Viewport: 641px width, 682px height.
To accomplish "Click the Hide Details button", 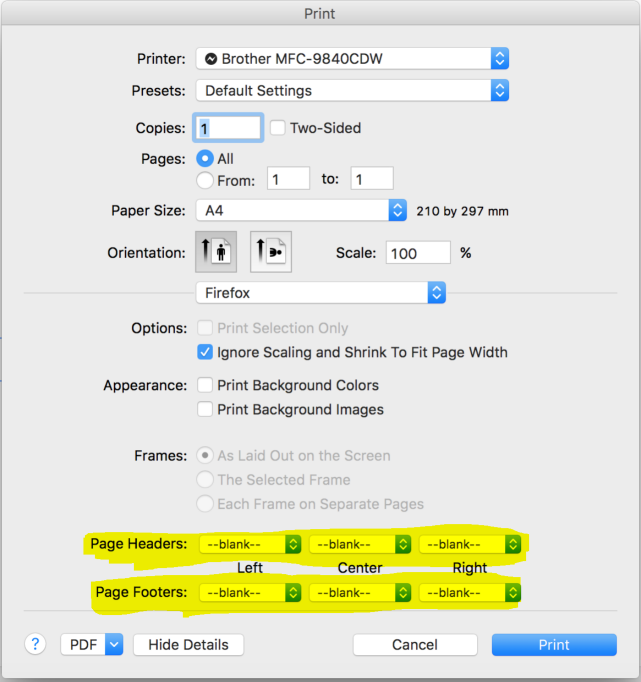I will coord(188,644).
